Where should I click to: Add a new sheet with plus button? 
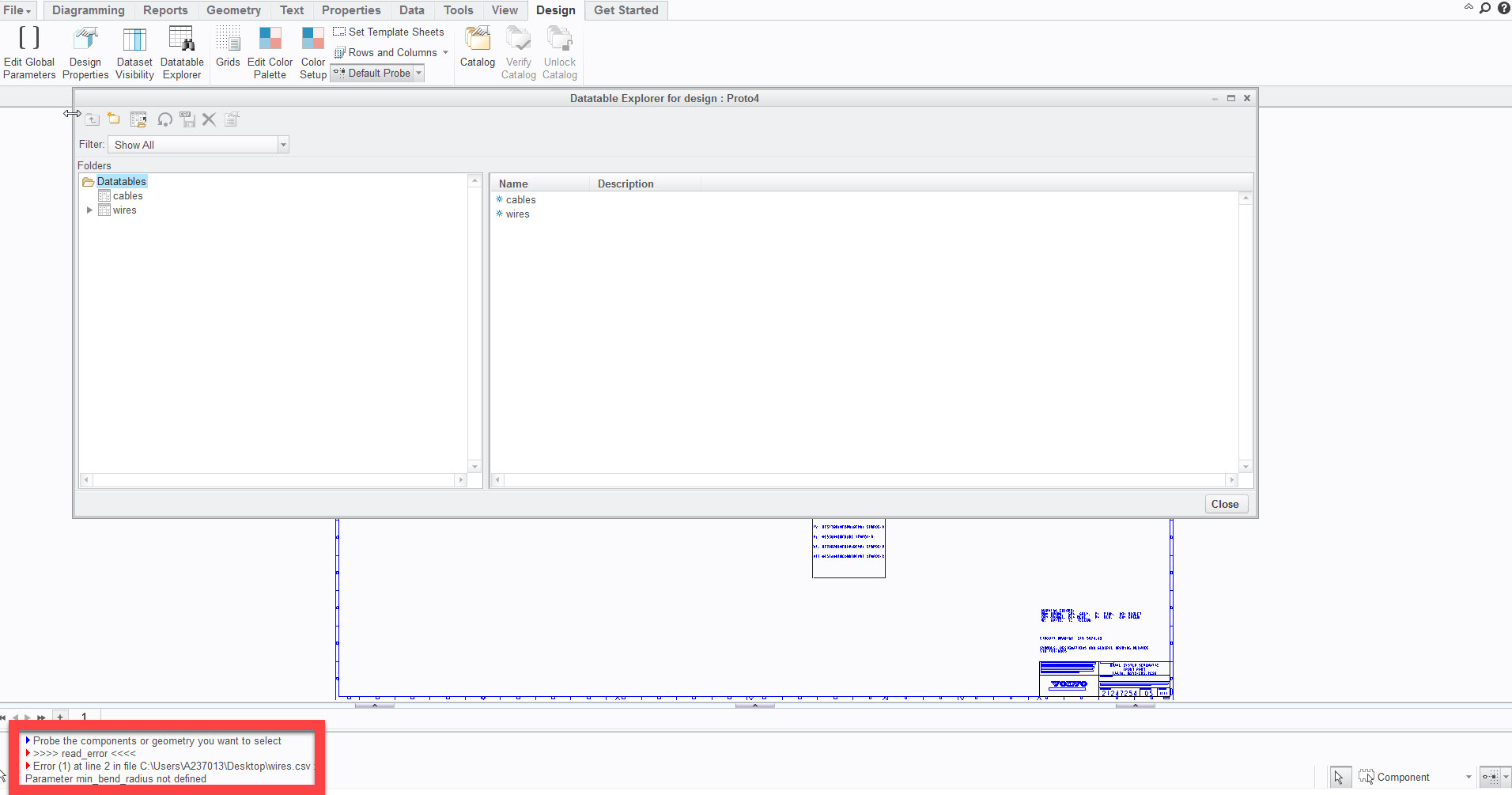click(x=60, y=717)
